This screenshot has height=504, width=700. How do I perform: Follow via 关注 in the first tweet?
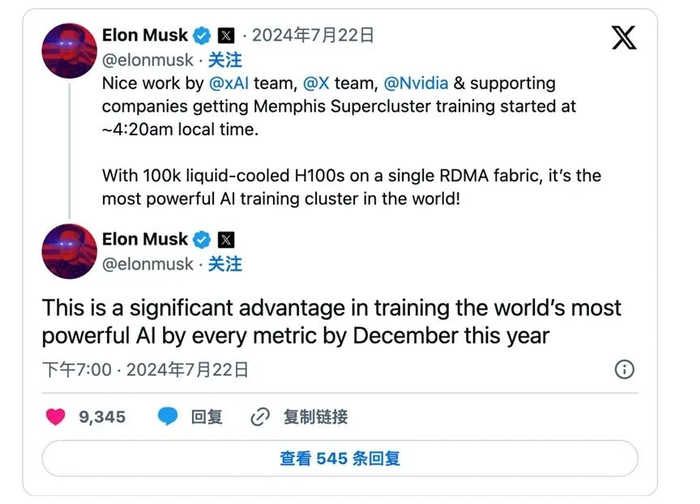coord(225,60)
